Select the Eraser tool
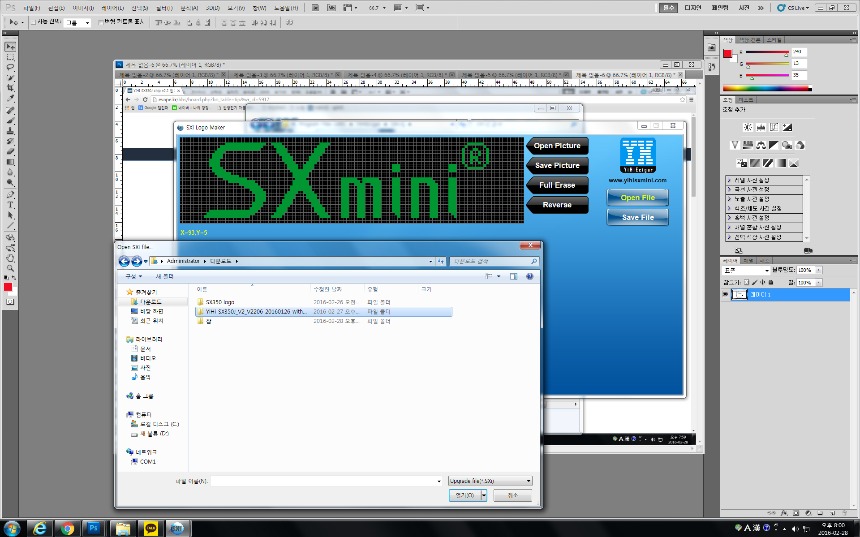The width and height of the screenshot is (860, 537). [10, 152]
